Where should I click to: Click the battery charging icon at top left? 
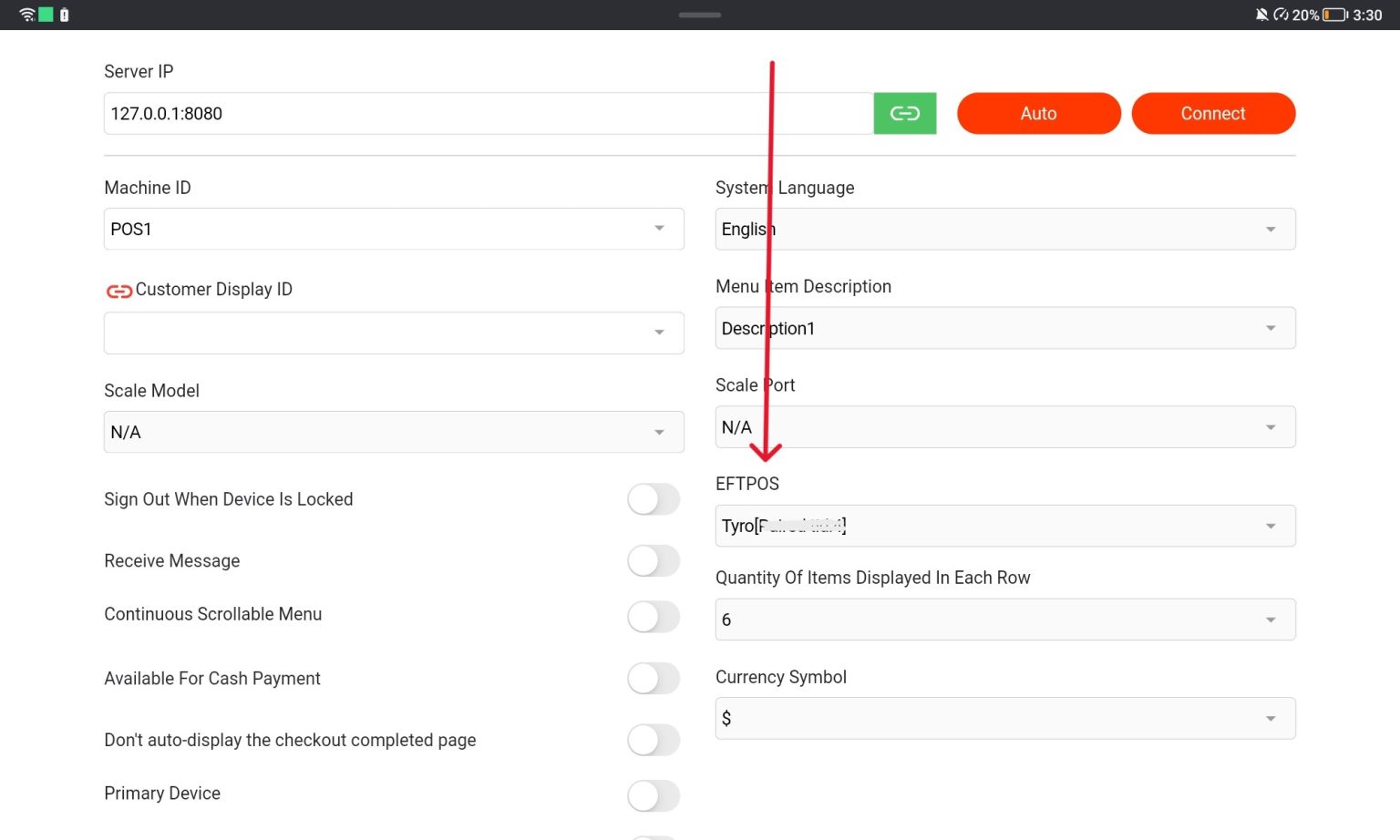pyautogui.click(x=64, y=15)
